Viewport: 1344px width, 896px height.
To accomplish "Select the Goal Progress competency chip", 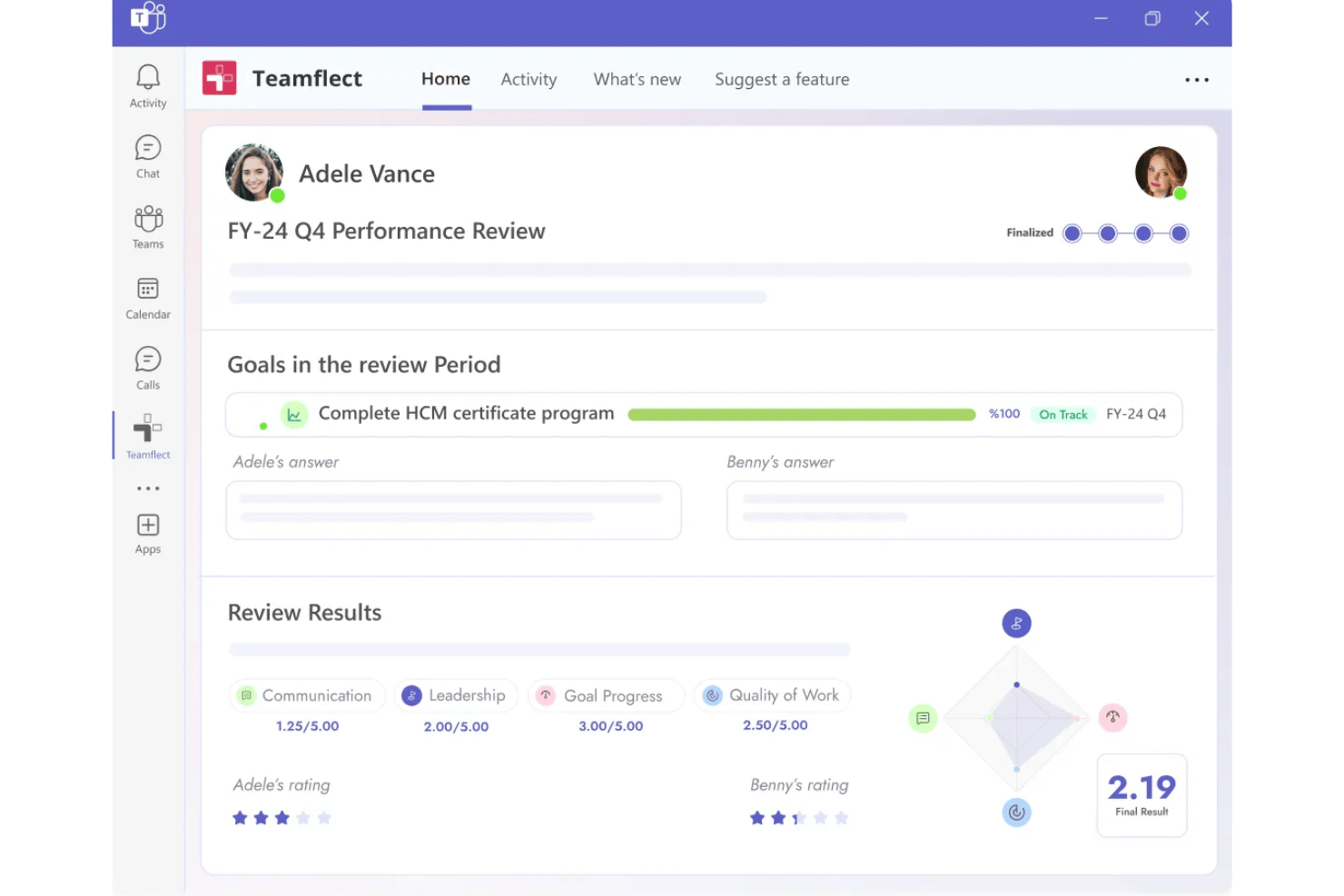I will pyautogui.click(x=606, y=695).
